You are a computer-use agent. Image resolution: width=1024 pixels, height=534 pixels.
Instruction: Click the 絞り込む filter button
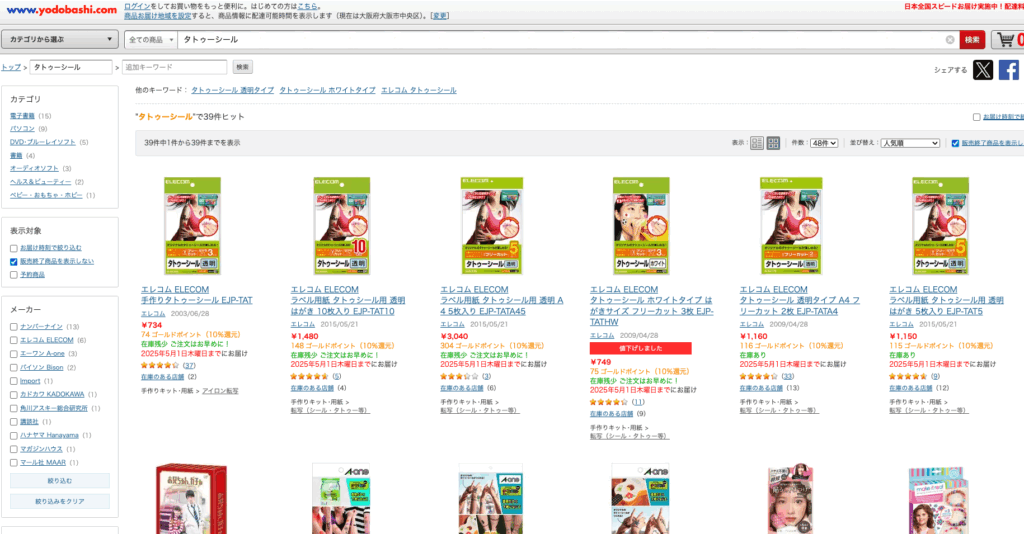pos(60,481)
